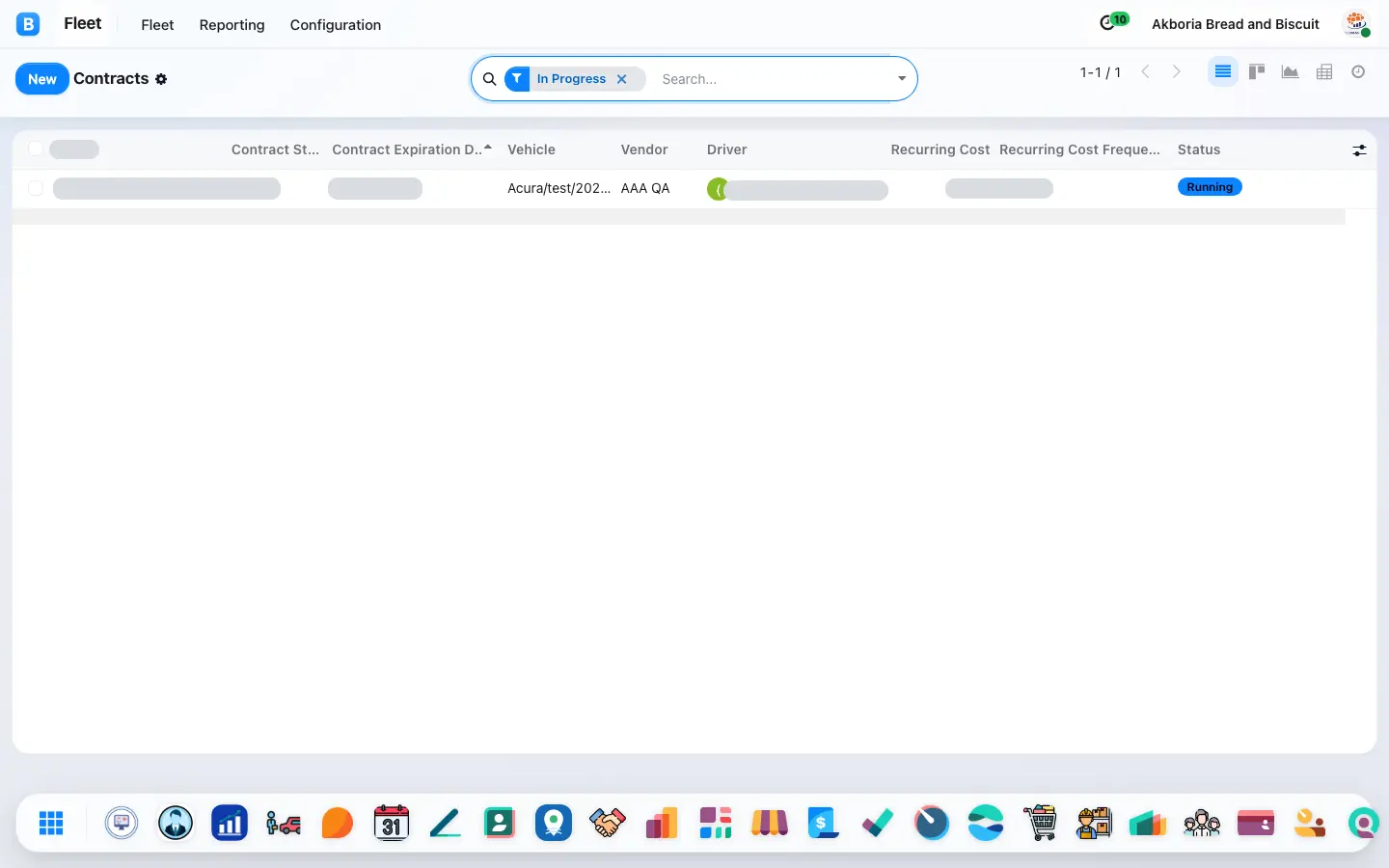Open the timer activities icon with badge 10
Image resolution: width=1389 pixels, height=868 pixels.
[1113, 22]
